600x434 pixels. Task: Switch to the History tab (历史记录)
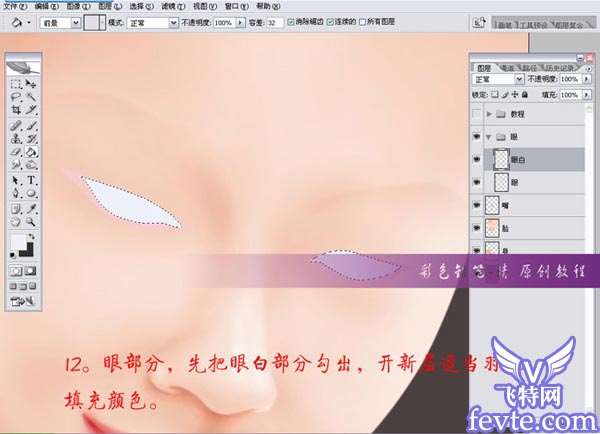click(560, 68)
